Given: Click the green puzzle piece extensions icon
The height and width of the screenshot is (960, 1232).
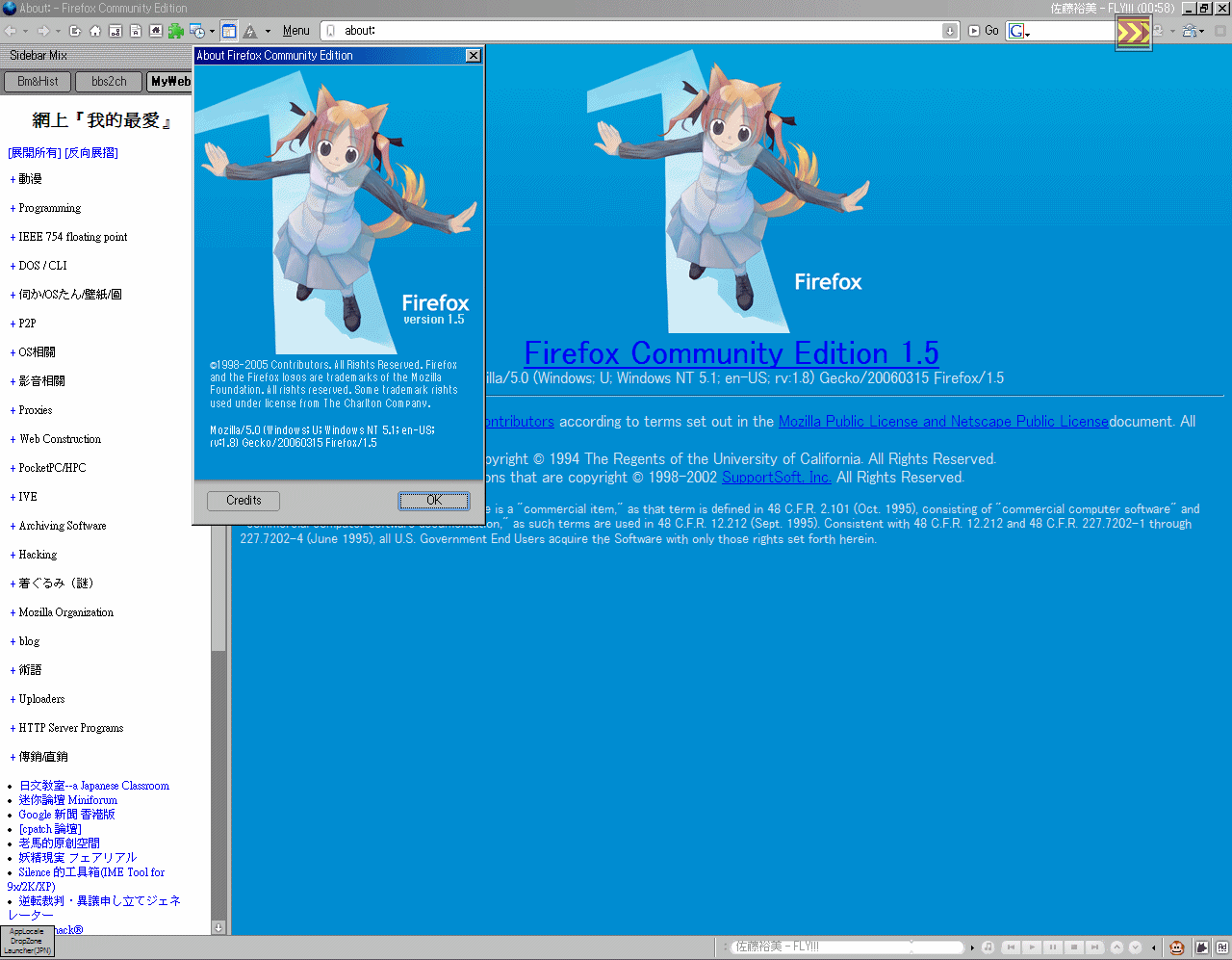Looking at the screenshot, I should click(175, 31).
